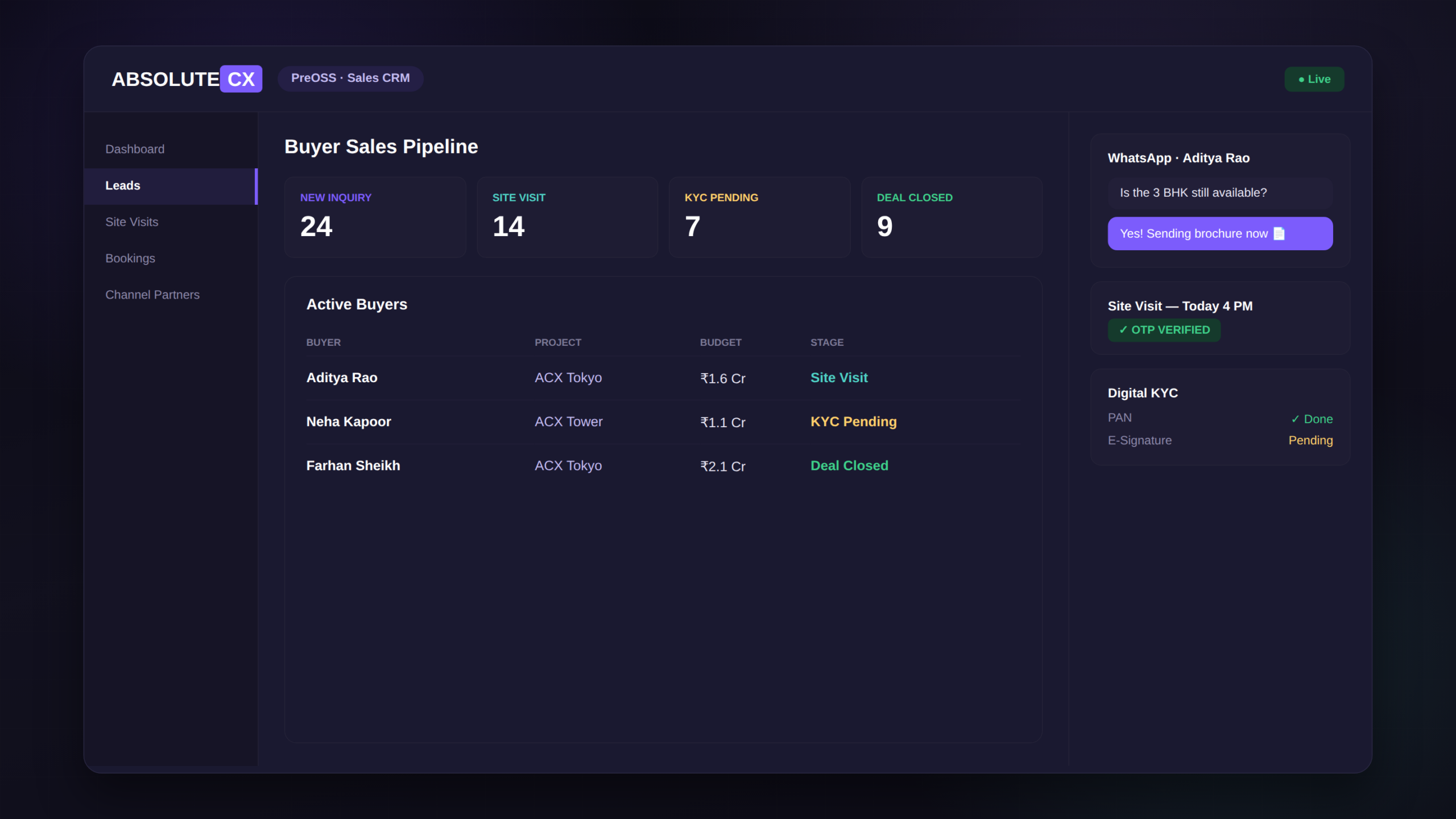Click ACX Tokyo in Aditya Rao's row

click(568, 378)
